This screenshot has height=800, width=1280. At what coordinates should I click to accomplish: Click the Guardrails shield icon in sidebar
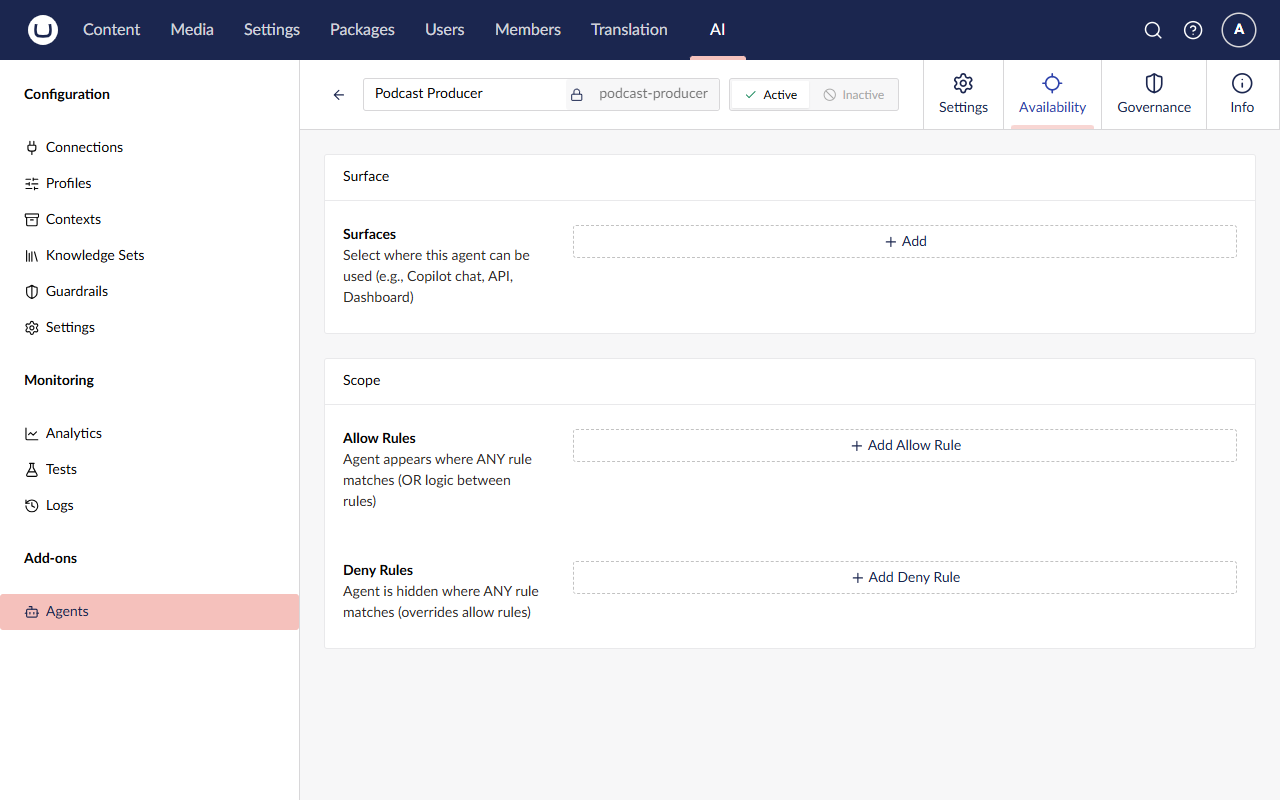[x=32, y=291]
